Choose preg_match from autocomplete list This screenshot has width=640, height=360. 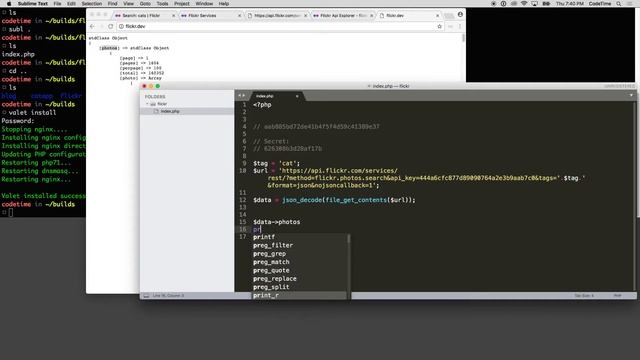point(299,262)
